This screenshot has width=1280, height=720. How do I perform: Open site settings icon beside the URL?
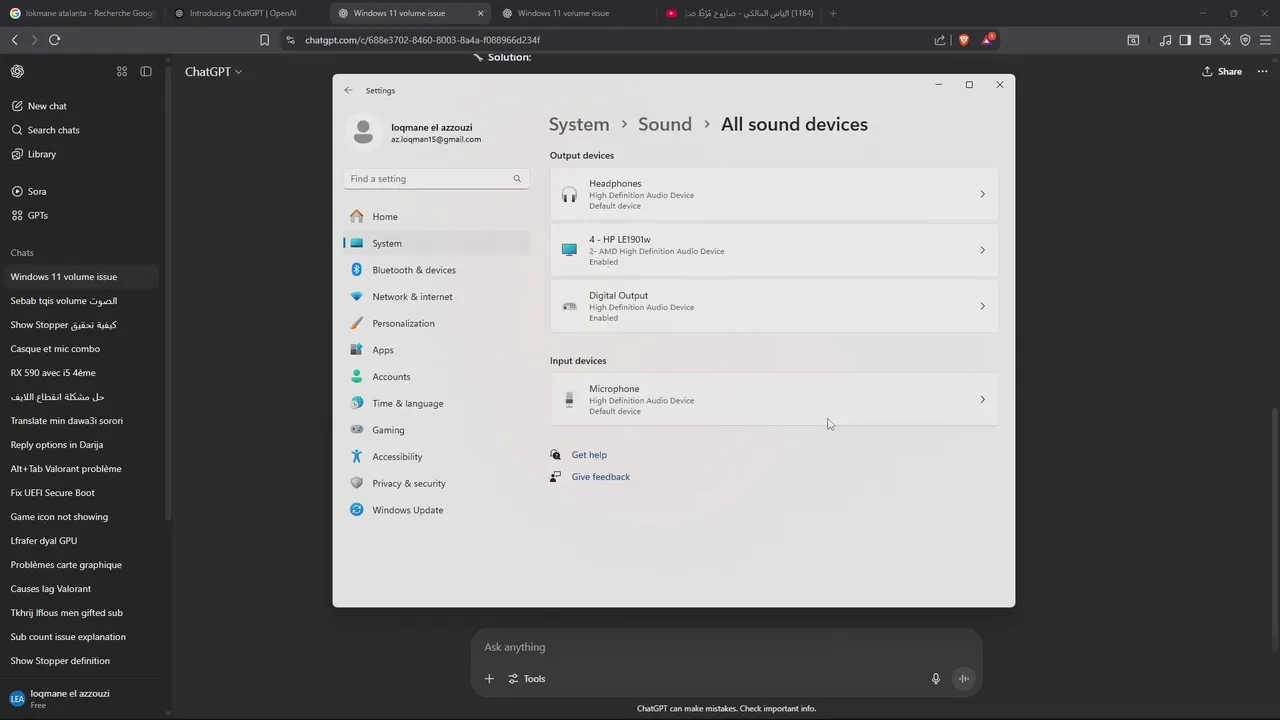click(x=290, y=40)
